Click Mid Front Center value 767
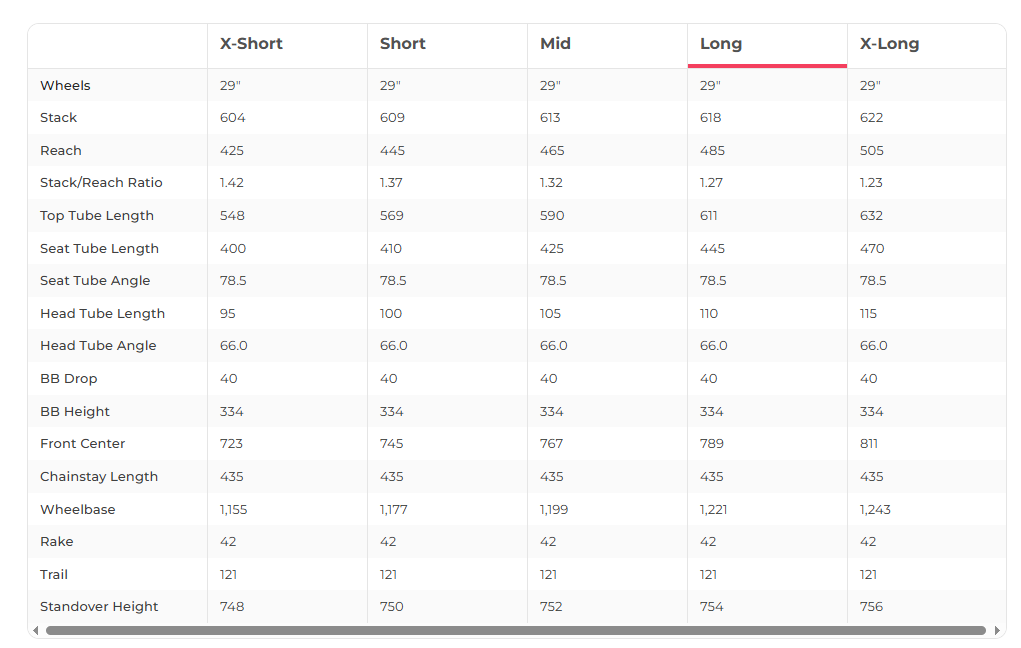Screen dimensions: 1021x648 click(552, 444)
